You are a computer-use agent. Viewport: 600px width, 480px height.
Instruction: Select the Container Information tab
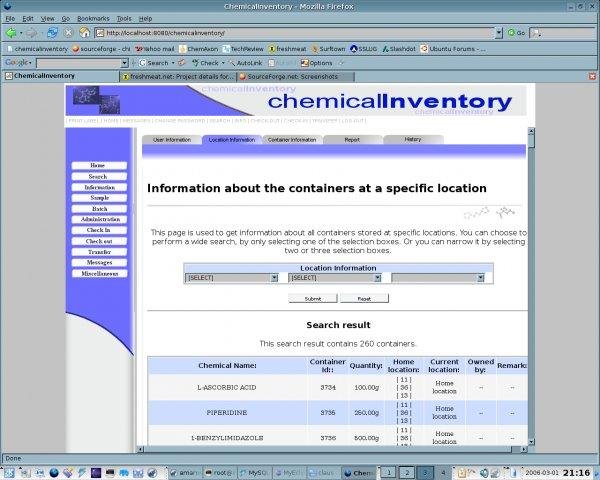(292, 140)
